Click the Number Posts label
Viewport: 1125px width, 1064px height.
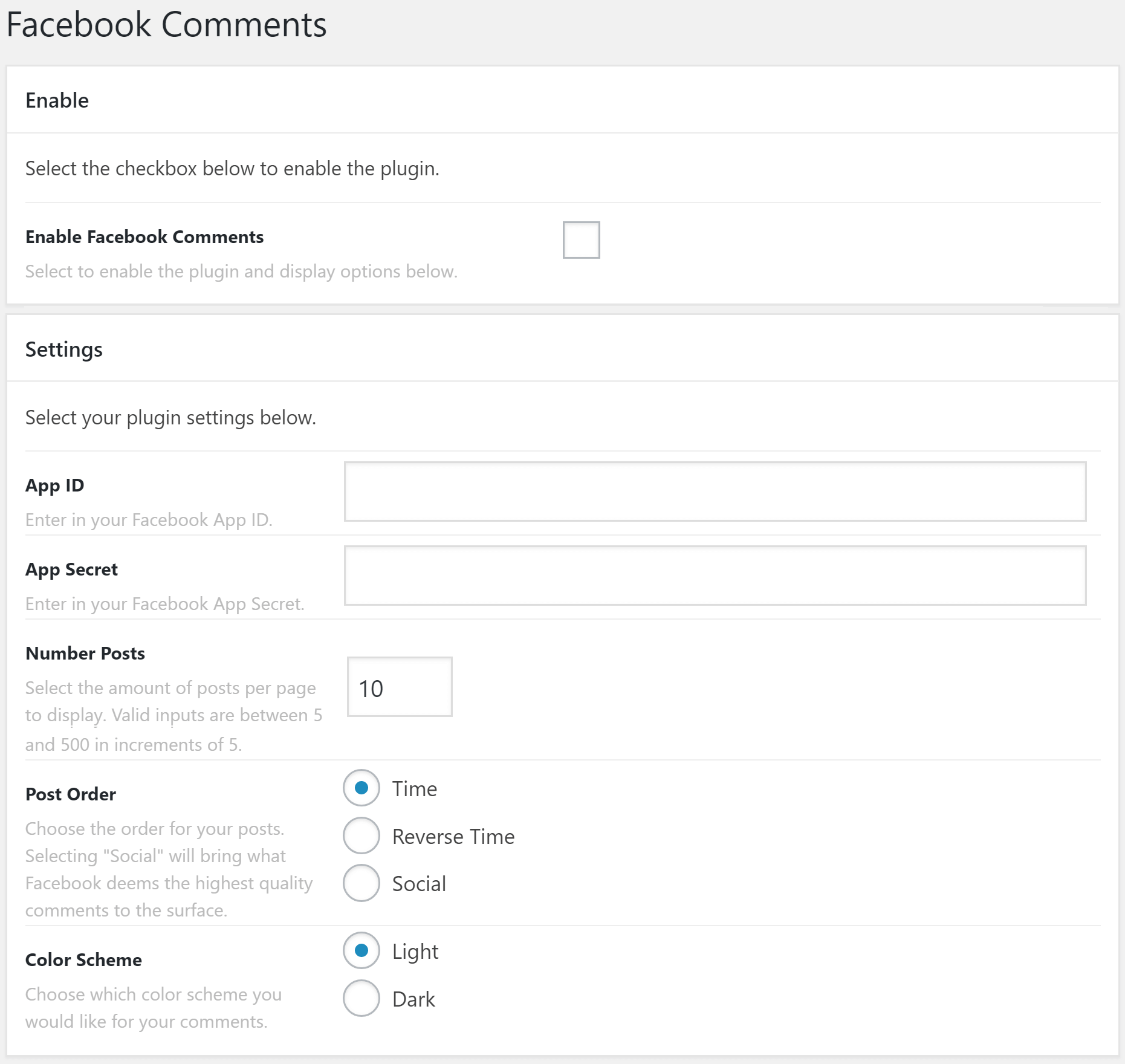pos(85,653)
